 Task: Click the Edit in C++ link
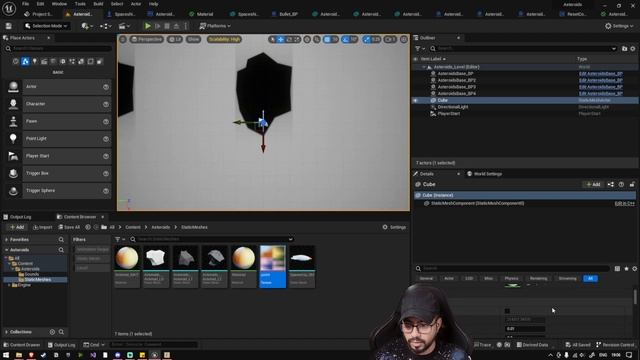pyautogui.click(x=624, y=203)
